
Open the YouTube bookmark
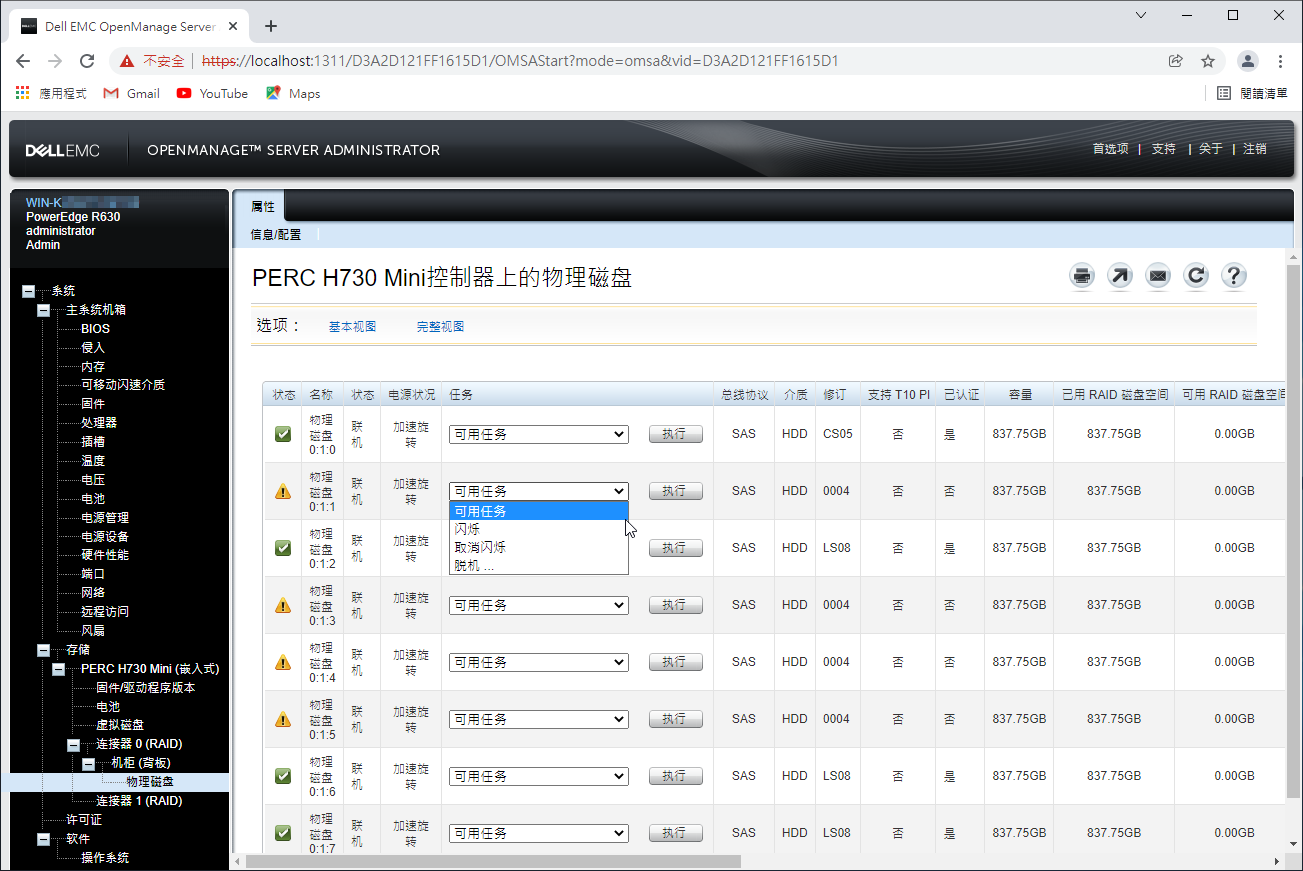point(212,93)
